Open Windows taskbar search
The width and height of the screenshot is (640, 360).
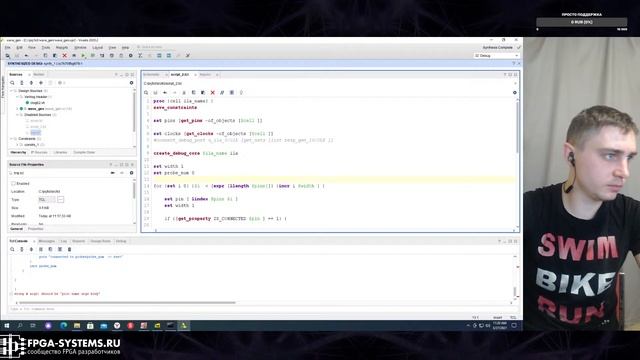tap(20, 325)
